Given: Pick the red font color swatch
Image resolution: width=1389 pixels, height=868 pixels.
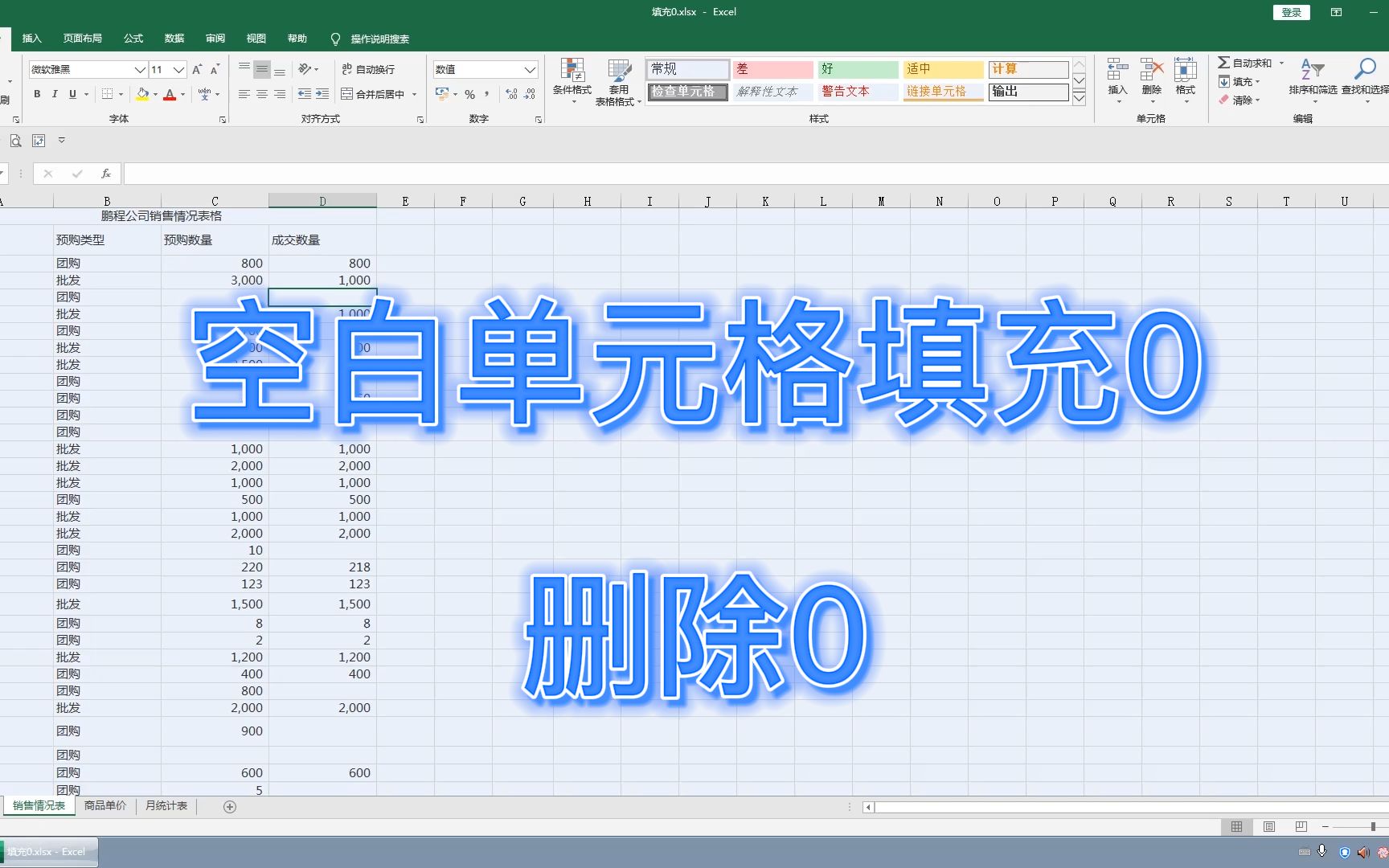Looking at the screenshot, I should click(170, 95).
